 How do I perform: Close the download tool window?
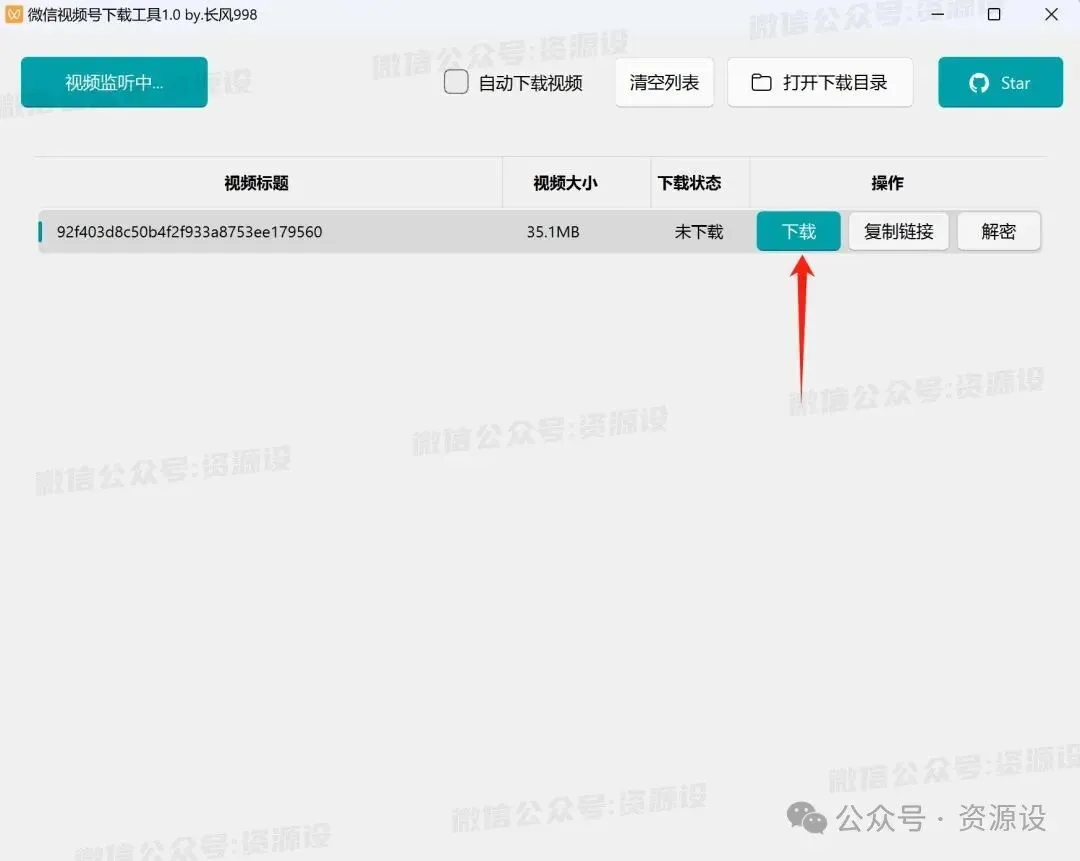coord(1051,14)
